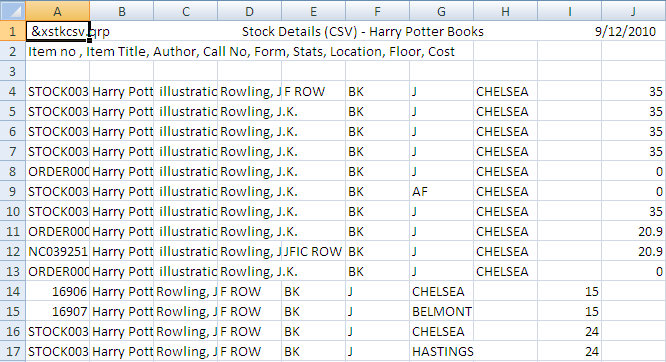Viewport: 666px width, 362px height.
Task: Click the Select All corner button
Action: pos(13,11)
